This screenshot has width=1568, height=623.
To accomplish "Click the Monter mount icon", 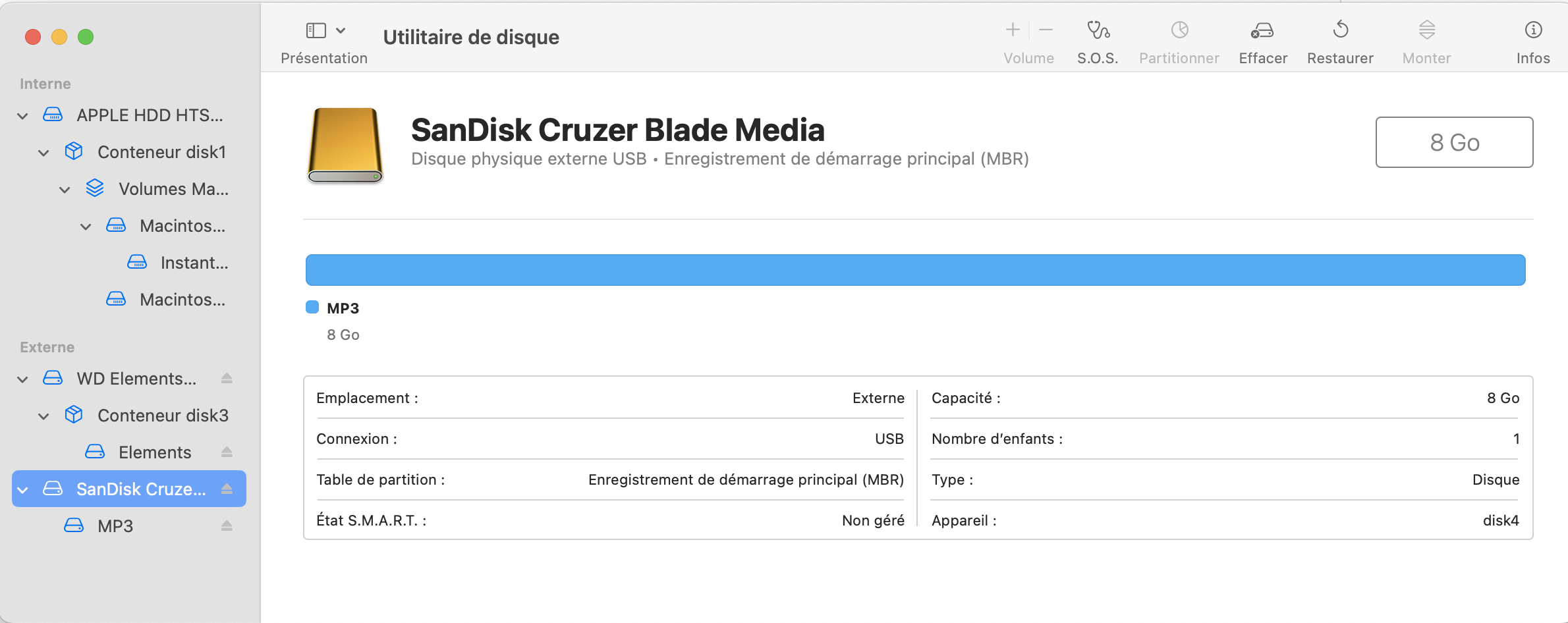I will tap(1426, 30).
